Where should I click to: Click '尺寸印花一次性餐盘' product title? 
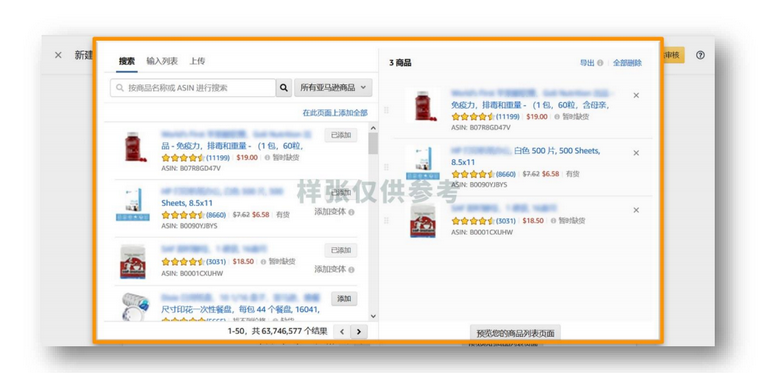(x=240, y=310)
